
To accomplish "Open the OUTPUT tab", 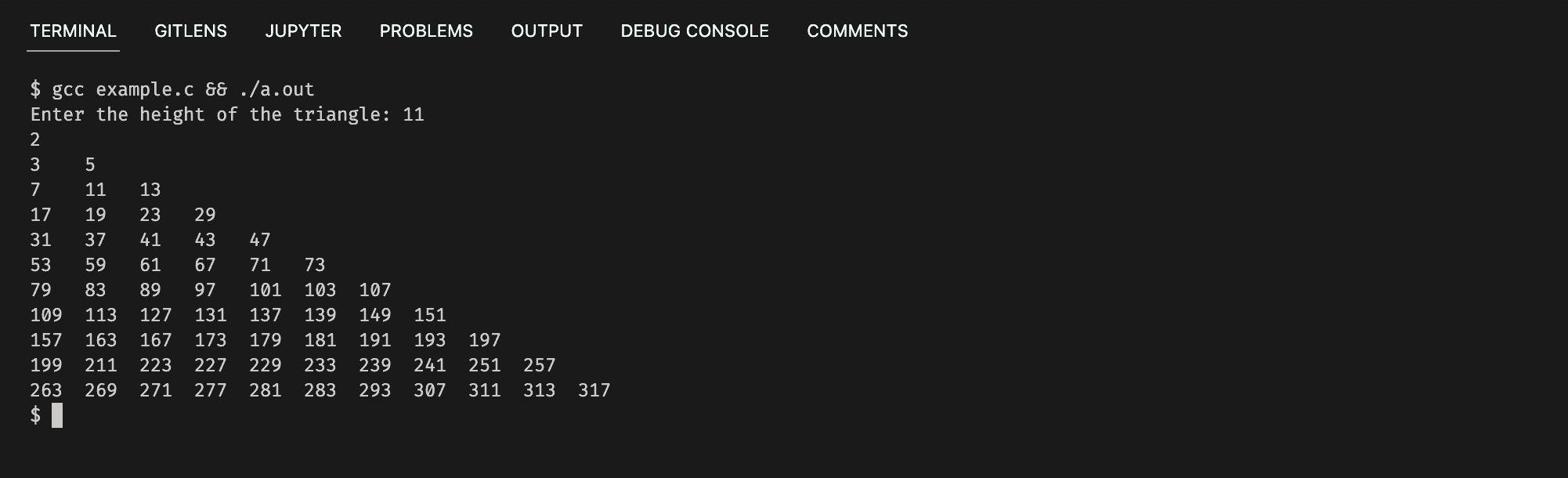I will 547,31.
